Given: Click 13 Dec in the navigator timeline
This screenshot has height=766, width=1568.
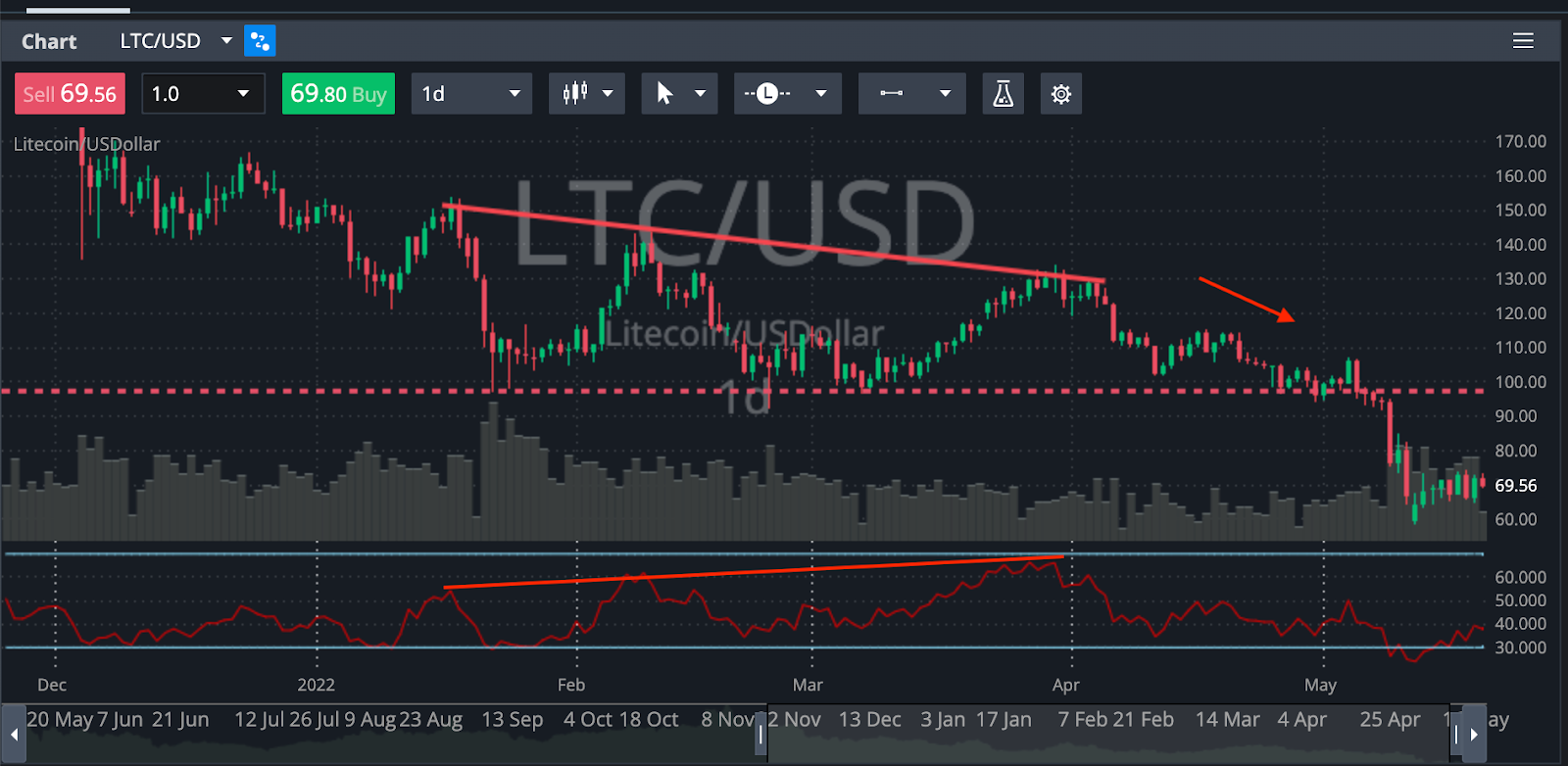Looking at the screenshot, I should point(869,719).
